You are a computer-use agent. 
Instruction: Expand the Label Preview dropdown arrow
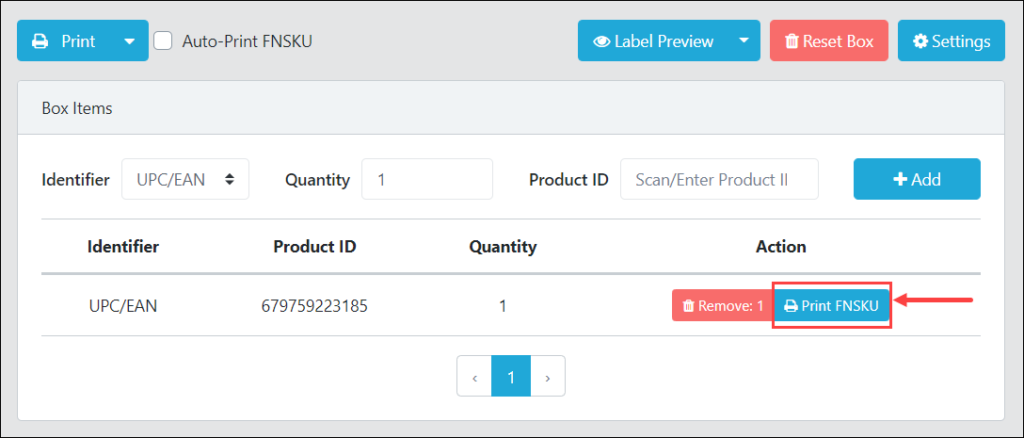(744, 40)
